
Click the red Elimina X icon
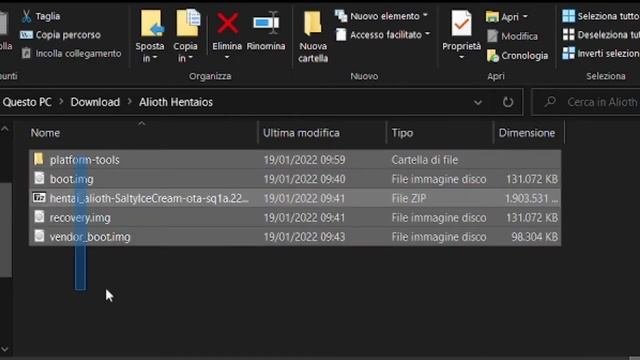pos(227,23)
